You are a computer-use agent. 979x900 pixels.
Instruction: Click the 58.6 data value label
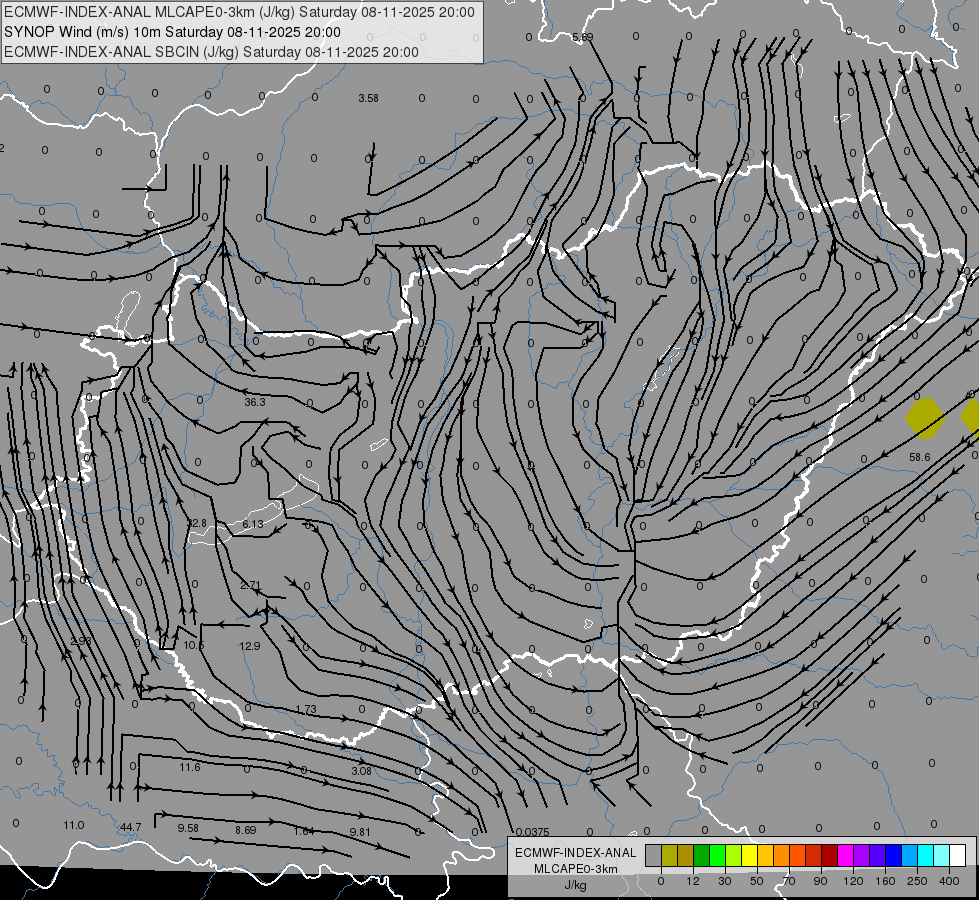pyautogui.click(x=920, y=457)
